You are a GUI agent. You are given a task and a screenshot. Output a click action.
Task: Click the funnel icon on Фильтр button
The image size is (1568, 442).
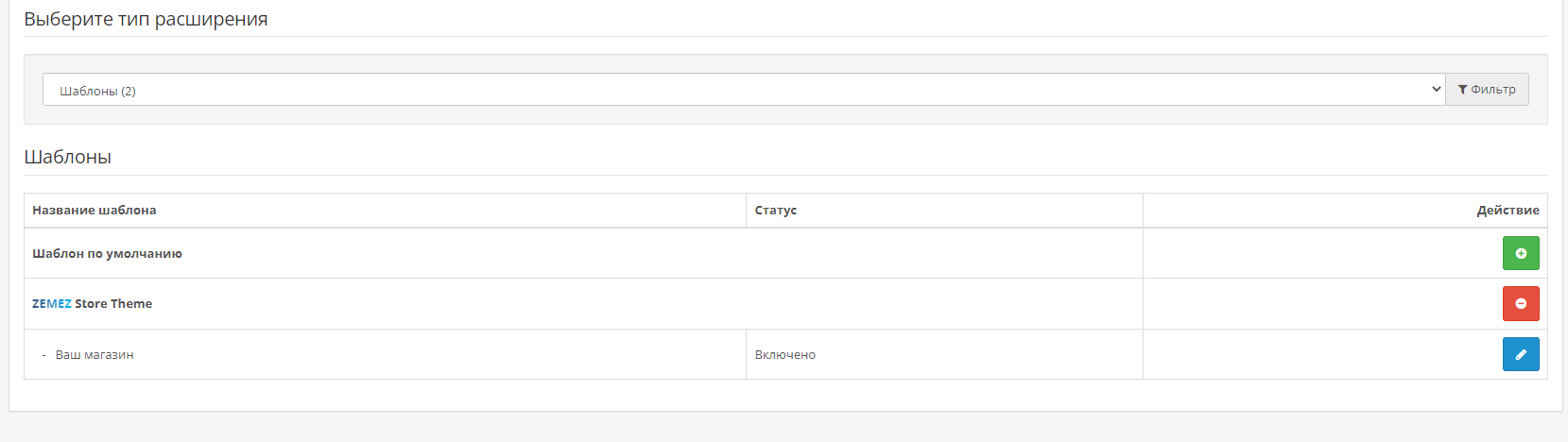[1462, 90]
